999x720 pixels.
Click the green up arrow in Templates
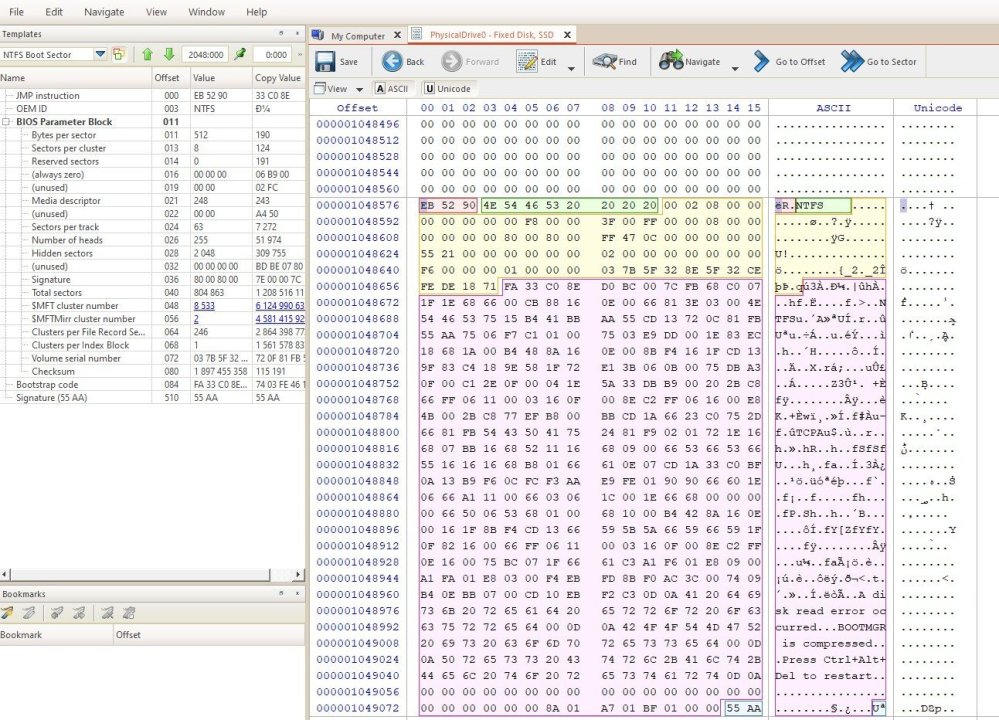click(x=148, y=54)
